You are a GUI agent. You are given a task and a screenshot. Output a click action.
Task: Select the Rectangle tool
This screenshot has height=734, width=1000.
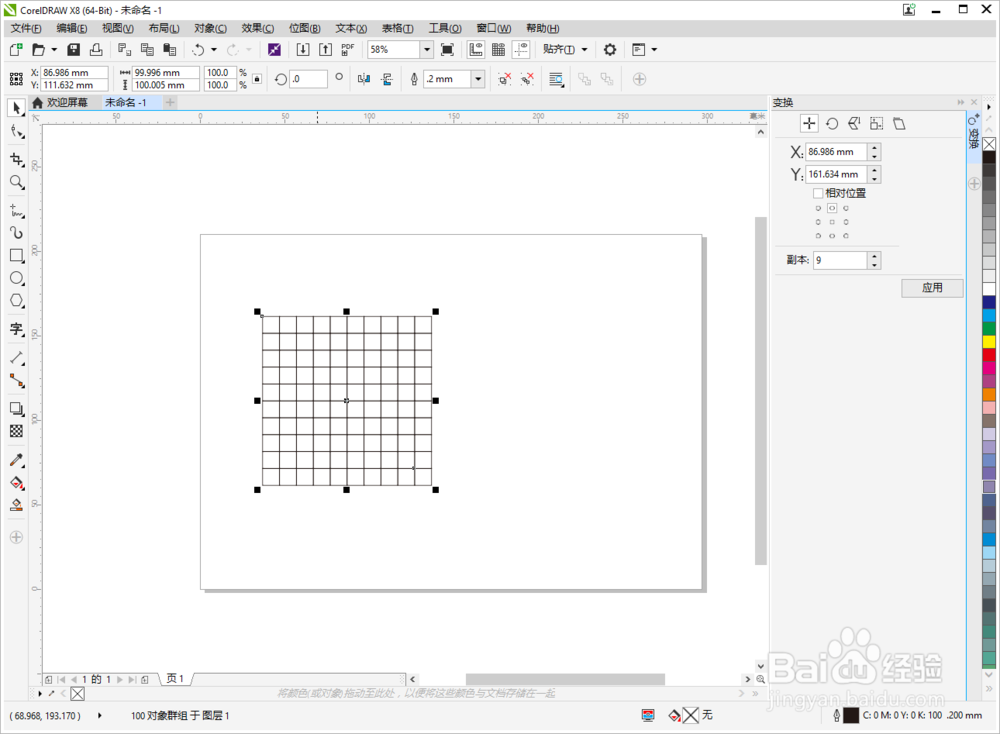tap(16, 257)
